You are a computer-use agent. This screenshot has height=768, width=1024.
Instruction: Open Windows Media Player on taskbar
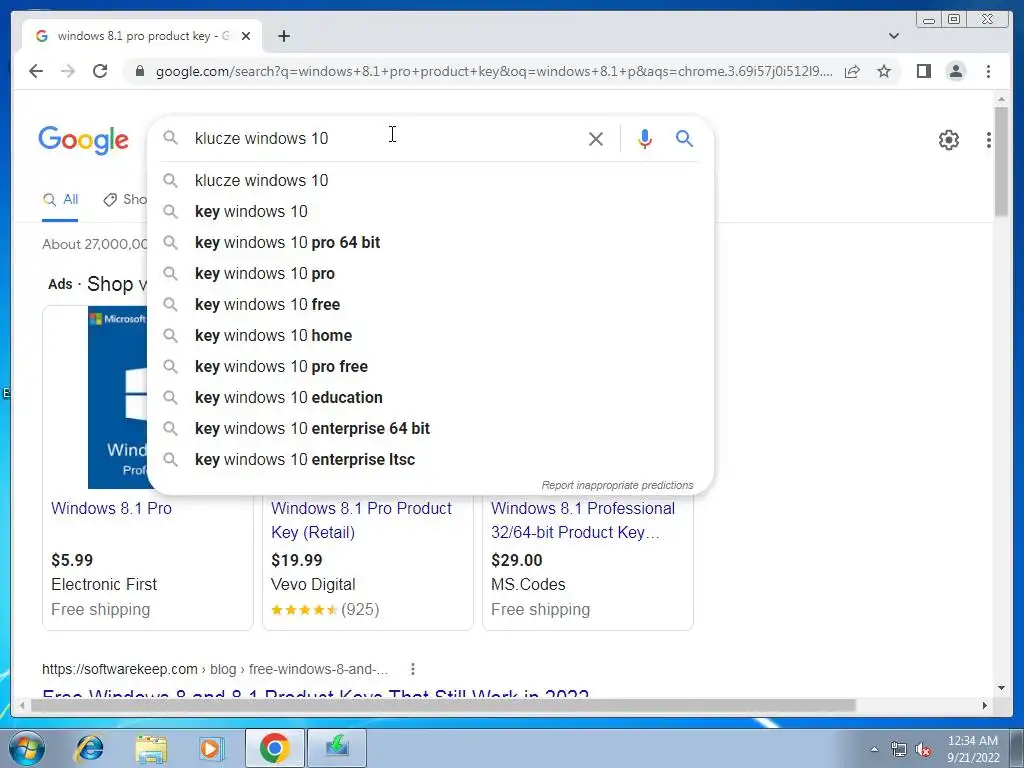tap(211, 748)
